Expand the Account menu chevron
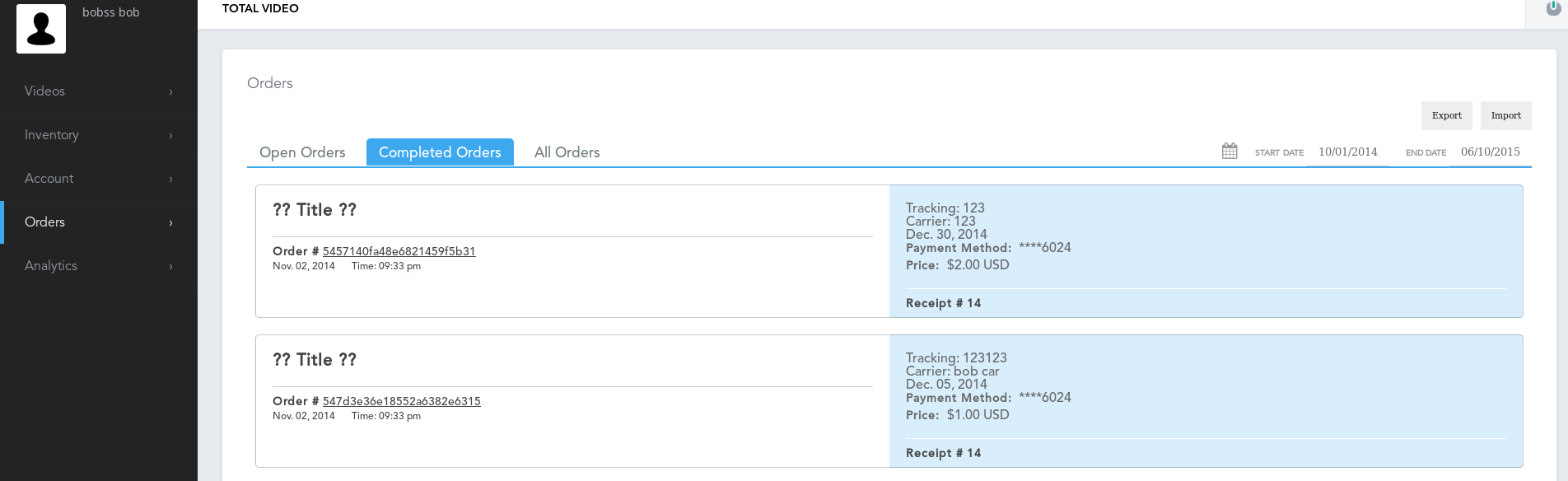Viewport: 1568px width, 481px height. tap(170, 179)
